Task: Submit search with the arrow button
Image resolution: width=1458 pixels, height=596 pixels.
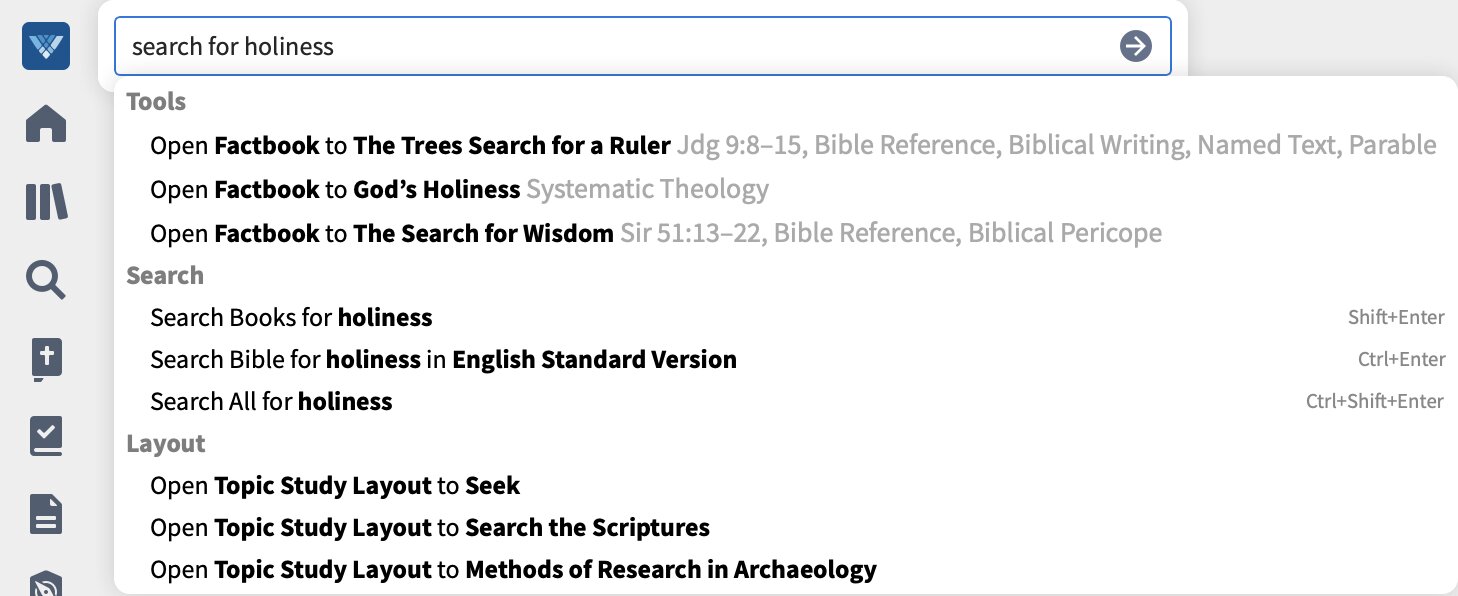Action: (x=1135, y=46)
